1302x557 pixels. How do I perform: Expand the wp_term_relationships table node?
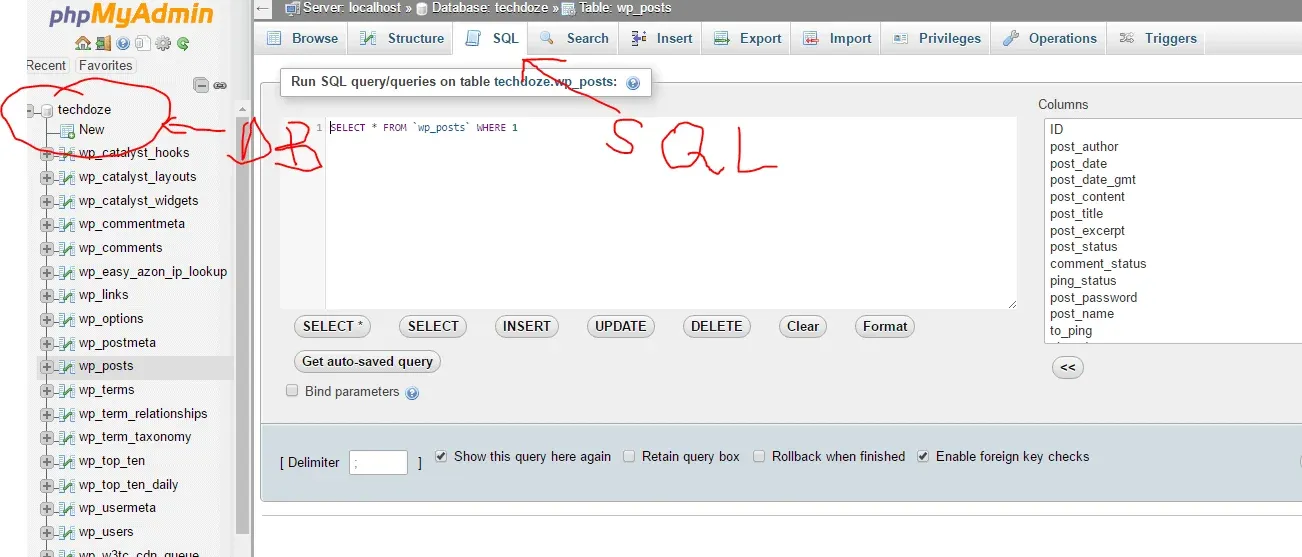[x=46, y=414]
